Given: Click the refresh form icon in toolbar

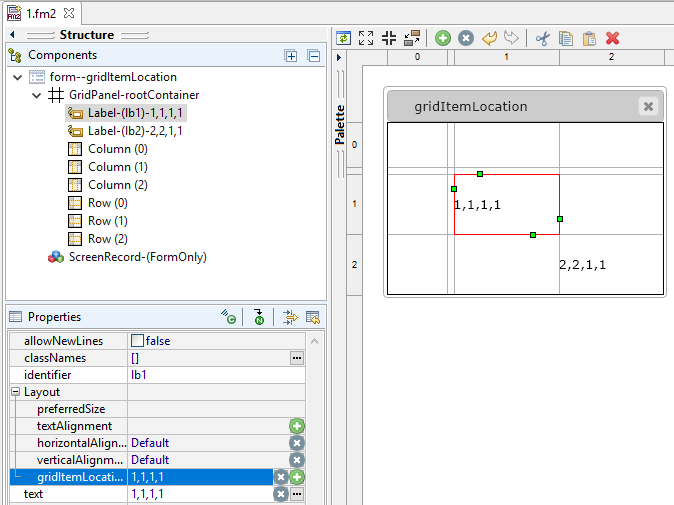Looking at the screenshot, I should [344, 38].
